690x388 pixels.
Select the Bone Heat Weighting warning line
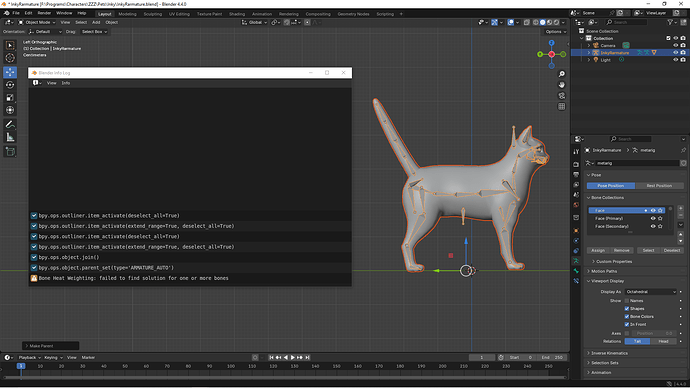190,278
